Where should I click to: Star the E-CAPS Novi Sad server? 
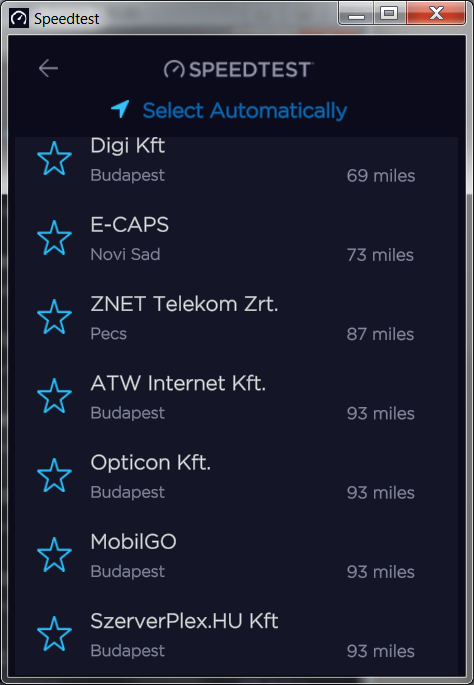pyautogui.click(x=54, y=238)
